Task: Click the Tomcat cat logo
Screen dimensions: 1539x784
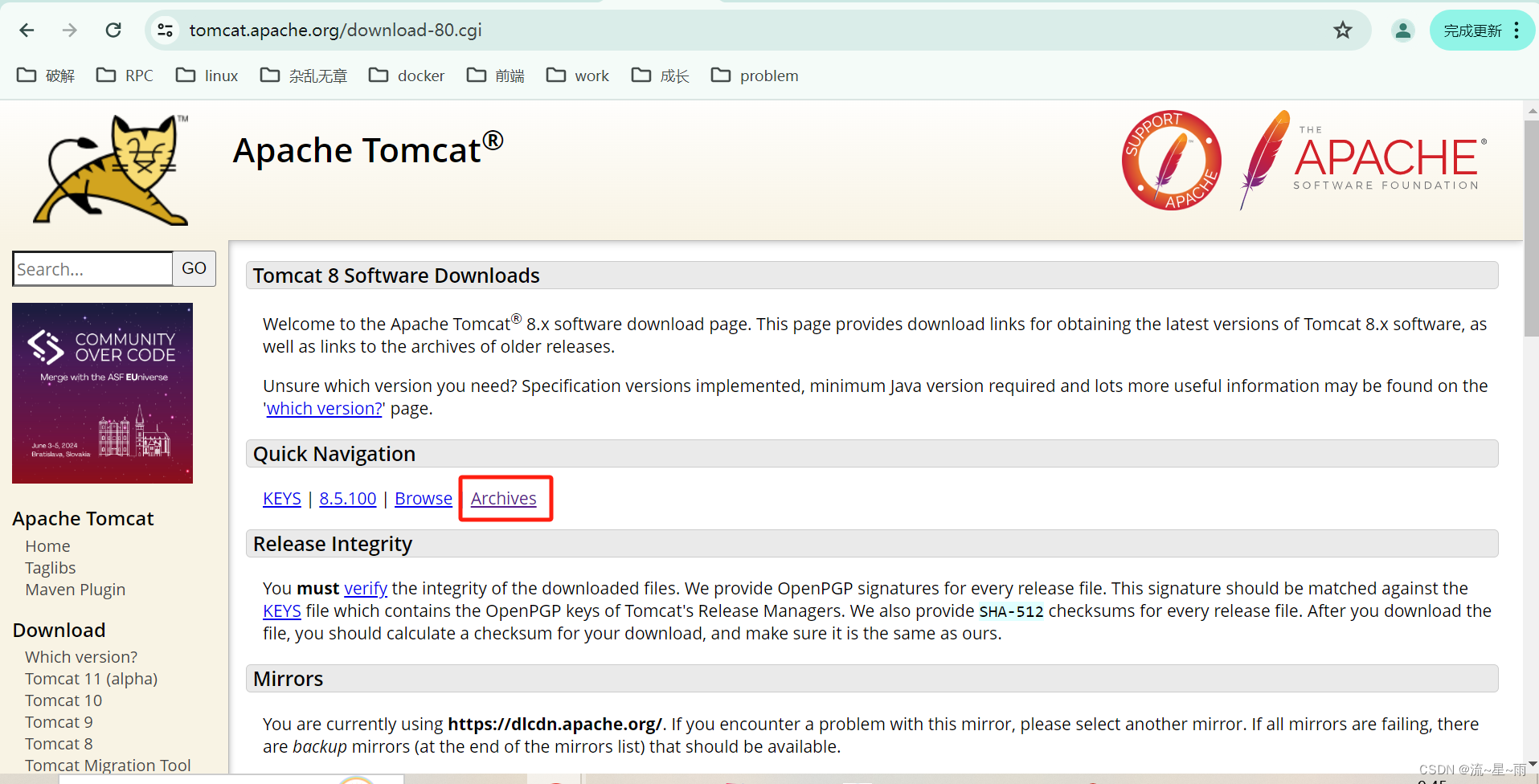Action: (111, 169)
